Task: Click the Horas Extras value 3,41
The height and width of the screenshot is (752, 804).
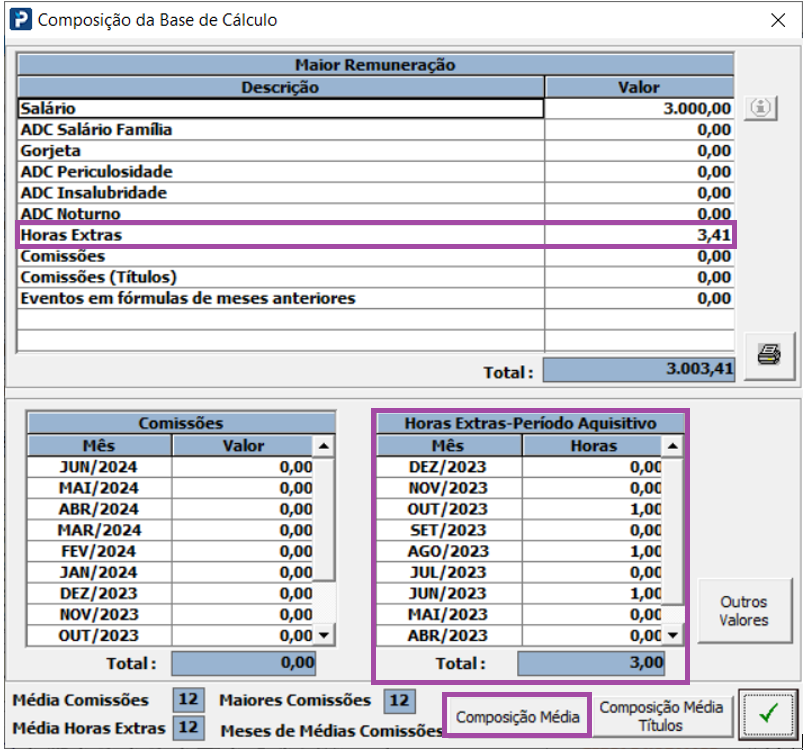Action: pyautogui.click(x=639, y=235)
